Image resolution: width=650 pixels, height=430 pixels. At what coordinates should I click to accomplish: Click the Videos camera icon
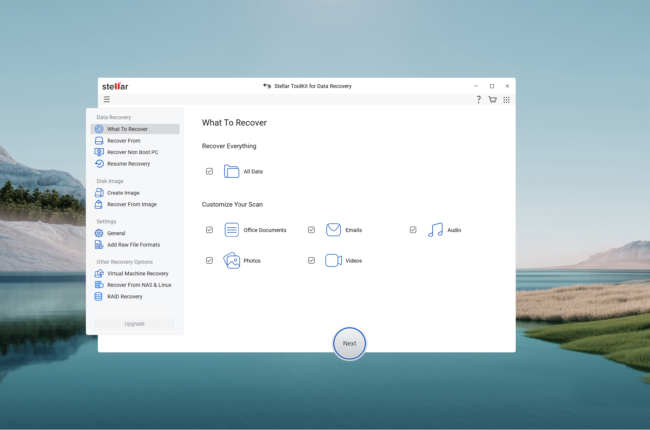point(333,260)
